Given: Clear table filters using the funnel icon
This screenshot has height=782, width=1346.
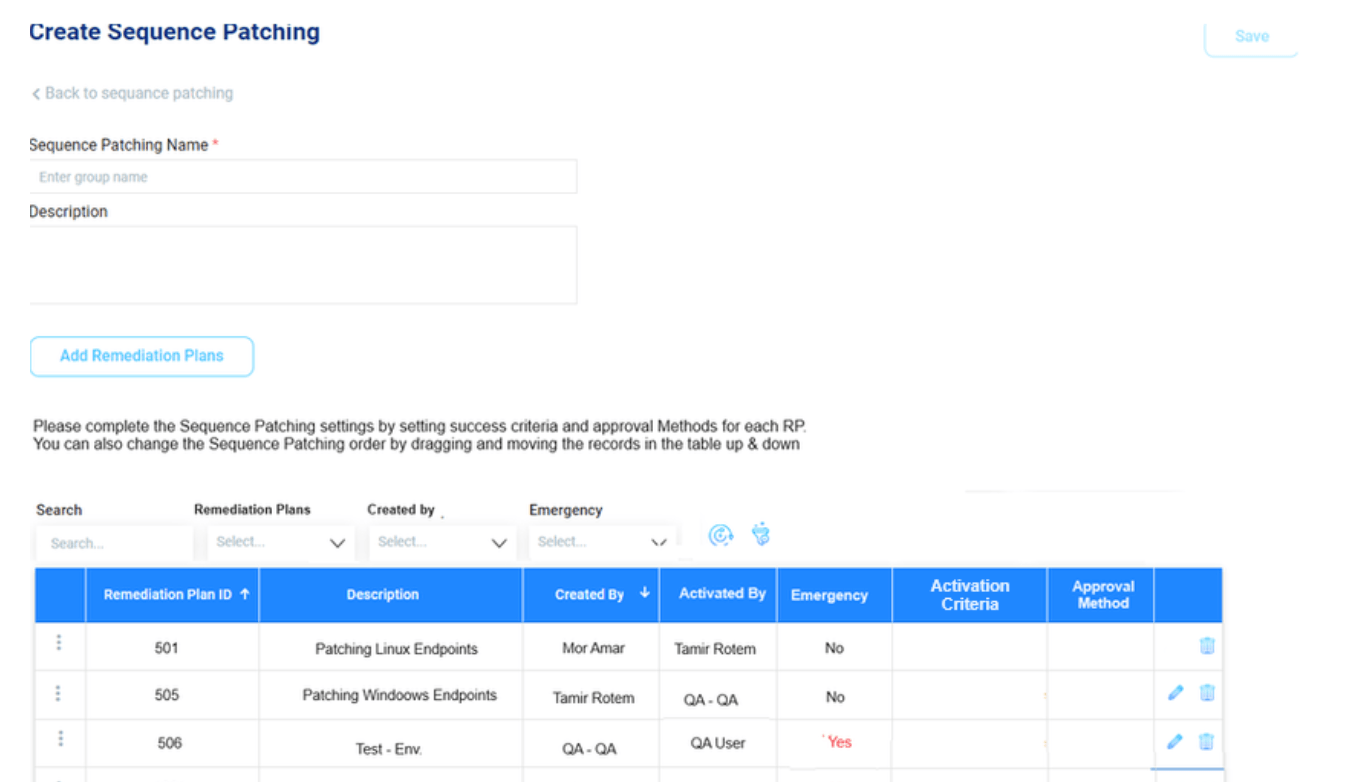Looking at the screenshot, I should [760, 535].
